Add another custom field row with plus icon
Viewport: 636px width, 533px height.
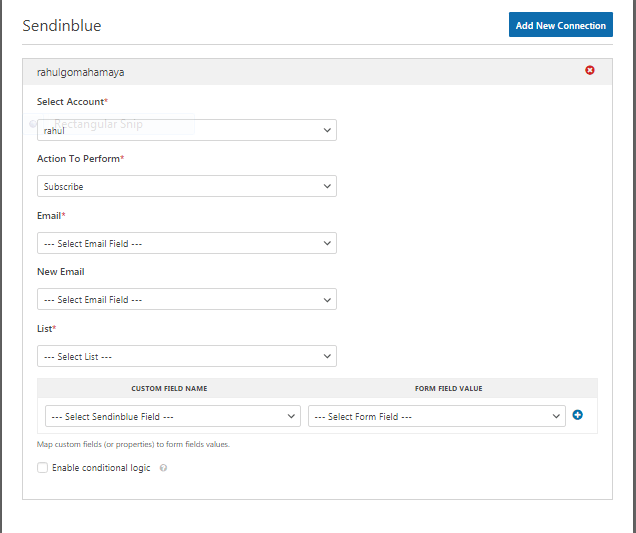(578, 415)
